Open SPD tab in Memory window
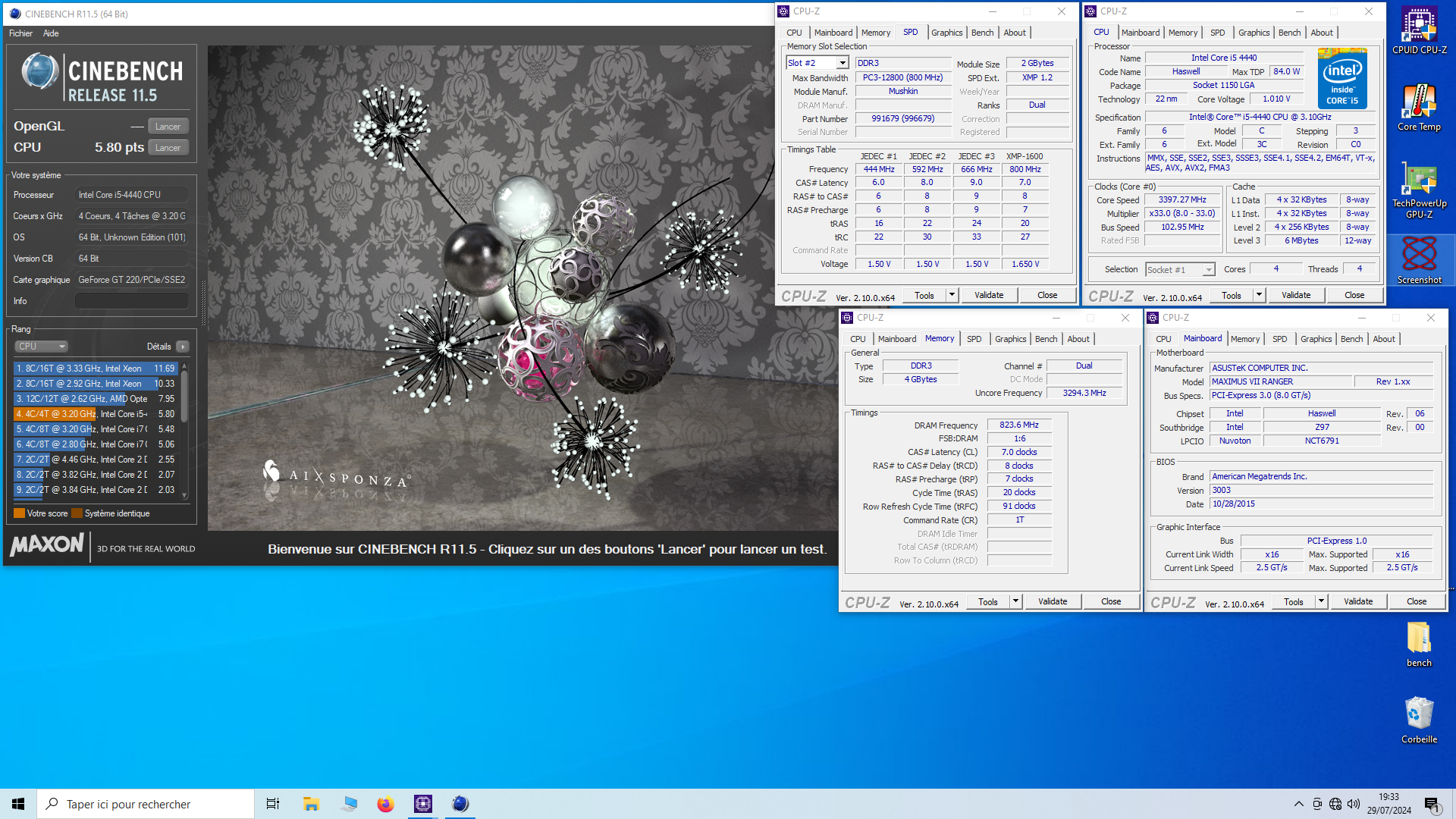The height and width of the screenshot is (819, 1456). [974, 339]
